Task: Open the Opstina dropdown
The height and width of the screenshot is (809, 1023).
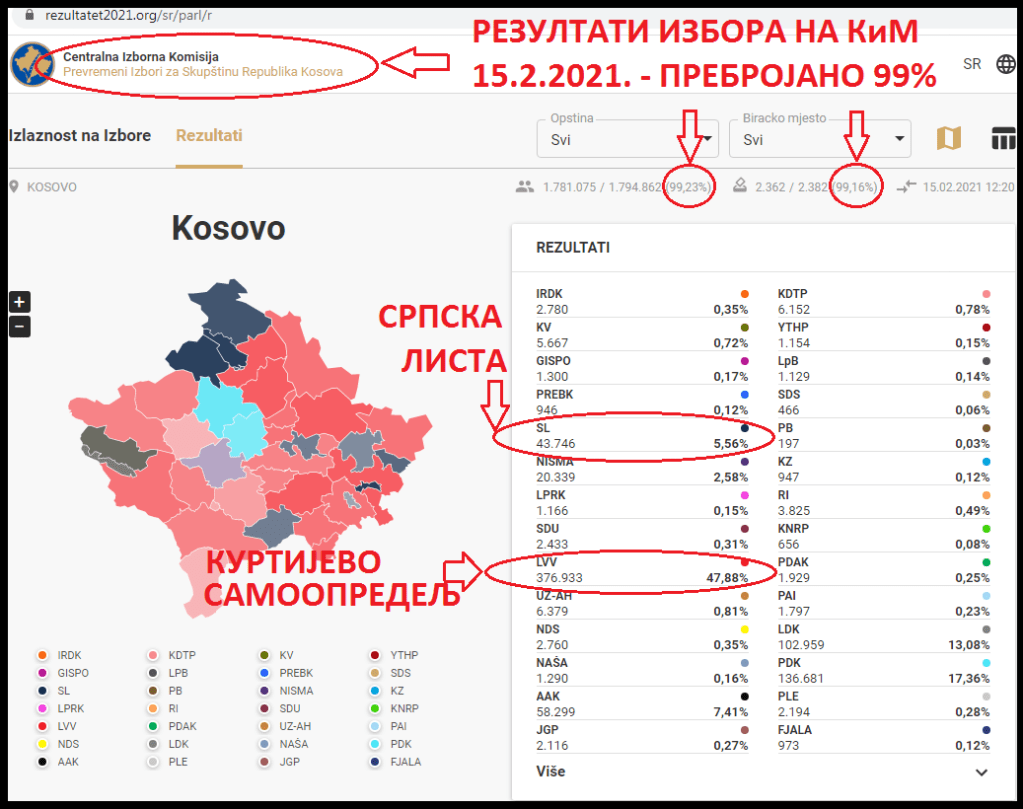Action: (x=628, y=139)
